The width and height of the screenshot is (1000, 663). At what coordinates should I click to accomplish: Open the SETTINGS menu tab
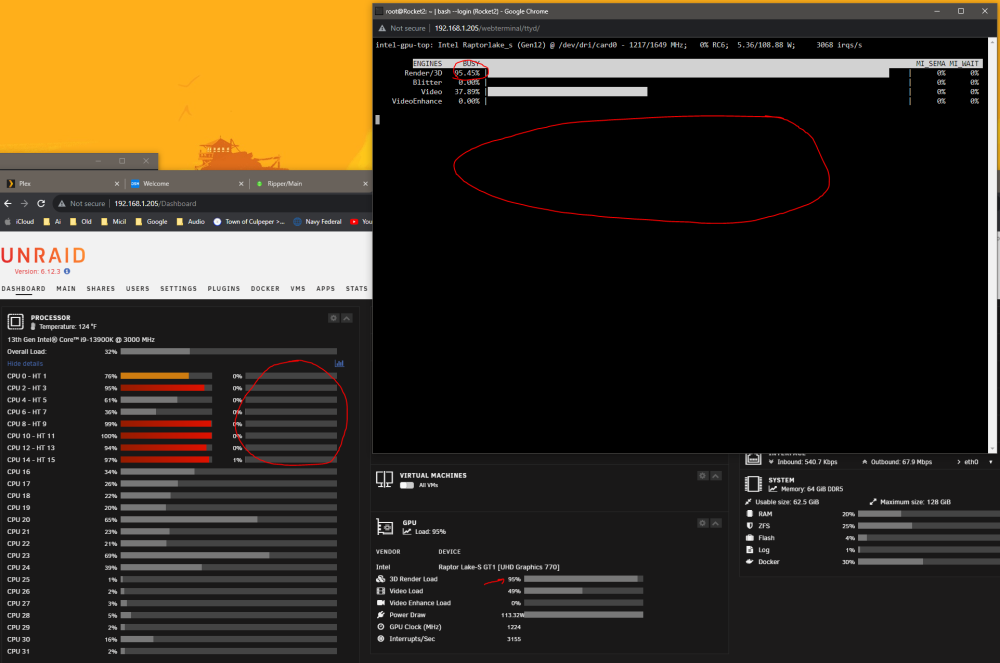[179, 289]
